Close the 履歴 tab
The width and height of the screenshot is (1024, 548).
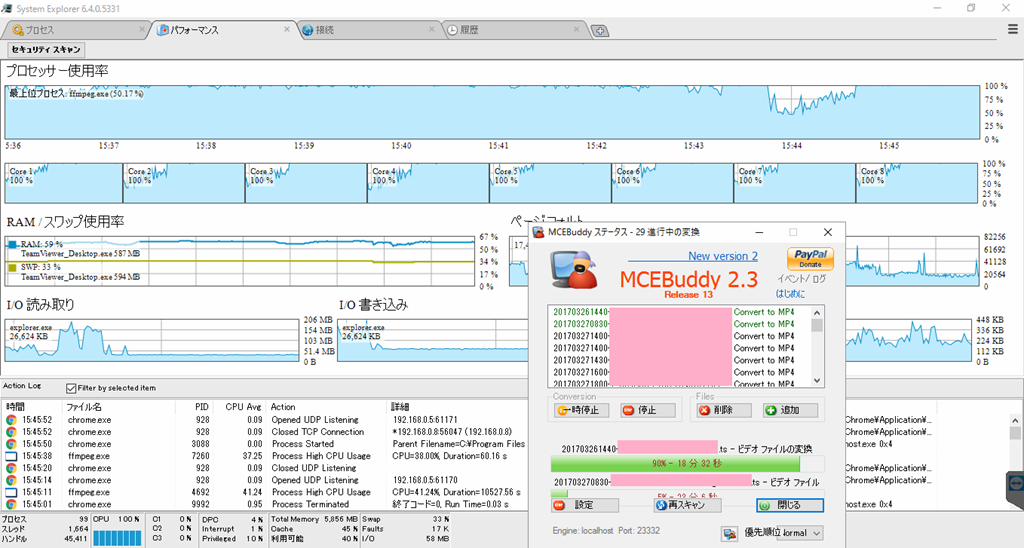576,29
